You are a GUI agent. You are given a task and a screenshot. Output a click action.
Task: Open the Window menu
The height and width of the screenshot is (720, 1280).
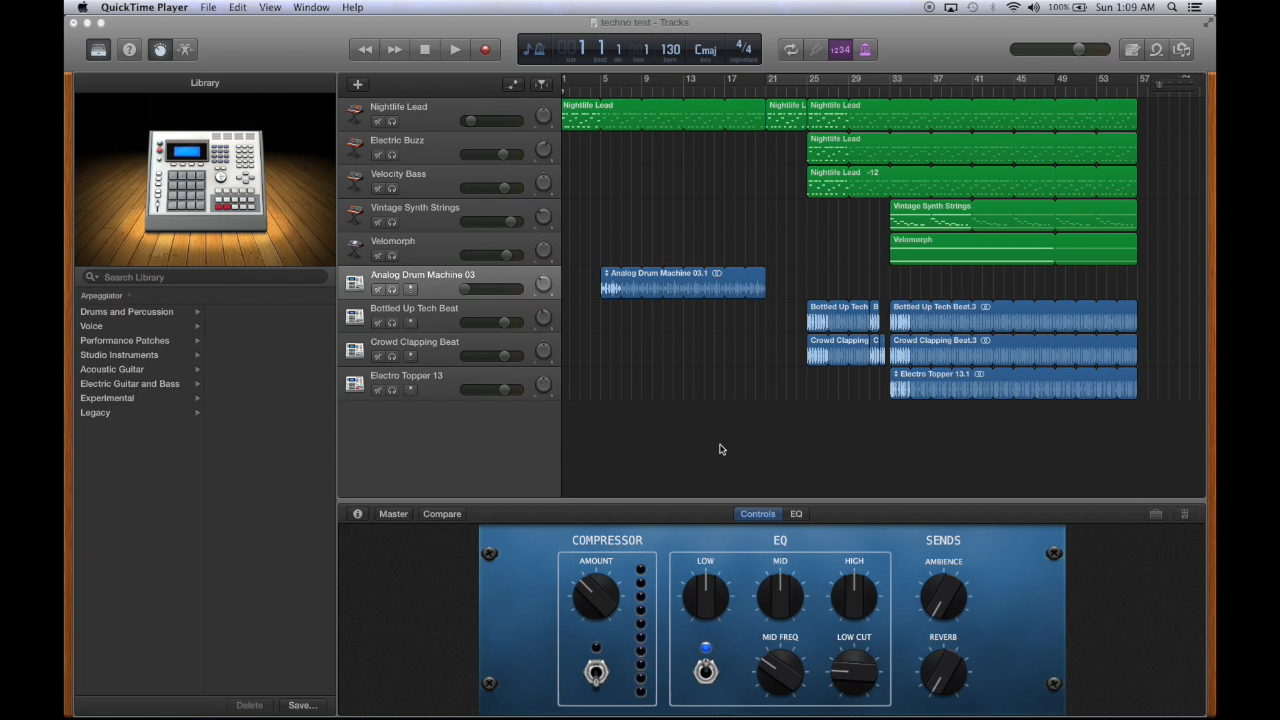311,7
